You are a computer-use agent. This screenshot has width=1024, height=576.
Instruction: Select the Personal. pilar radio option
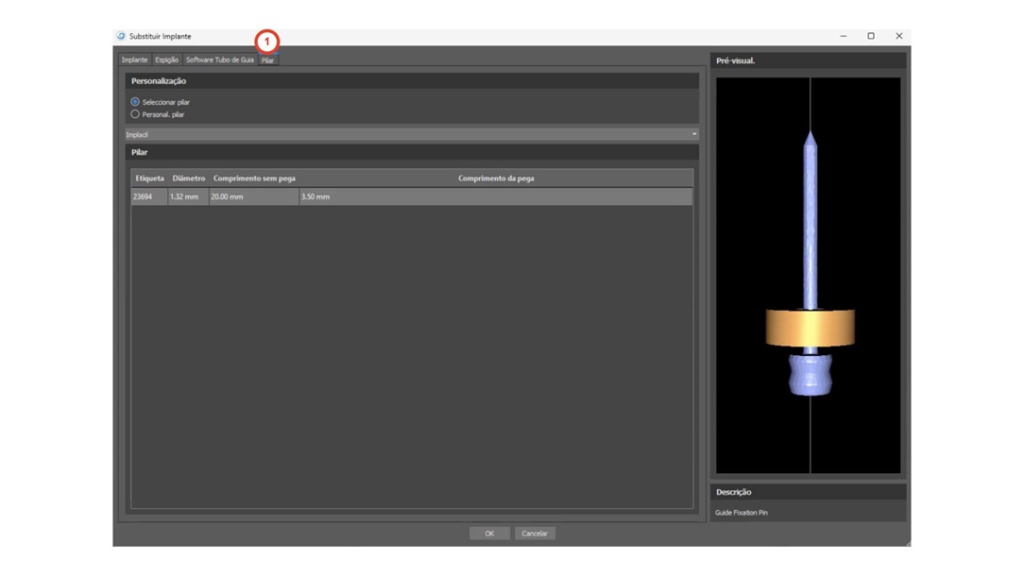pyautogui.click(x=135, y=114)
